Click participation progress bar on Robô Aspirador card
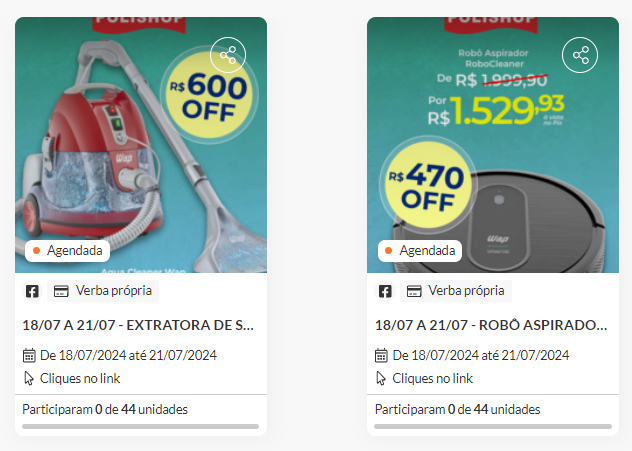Image resolution: width=632 pixels, height=451 pixels. pyautogui.click(x=493, y=426)
